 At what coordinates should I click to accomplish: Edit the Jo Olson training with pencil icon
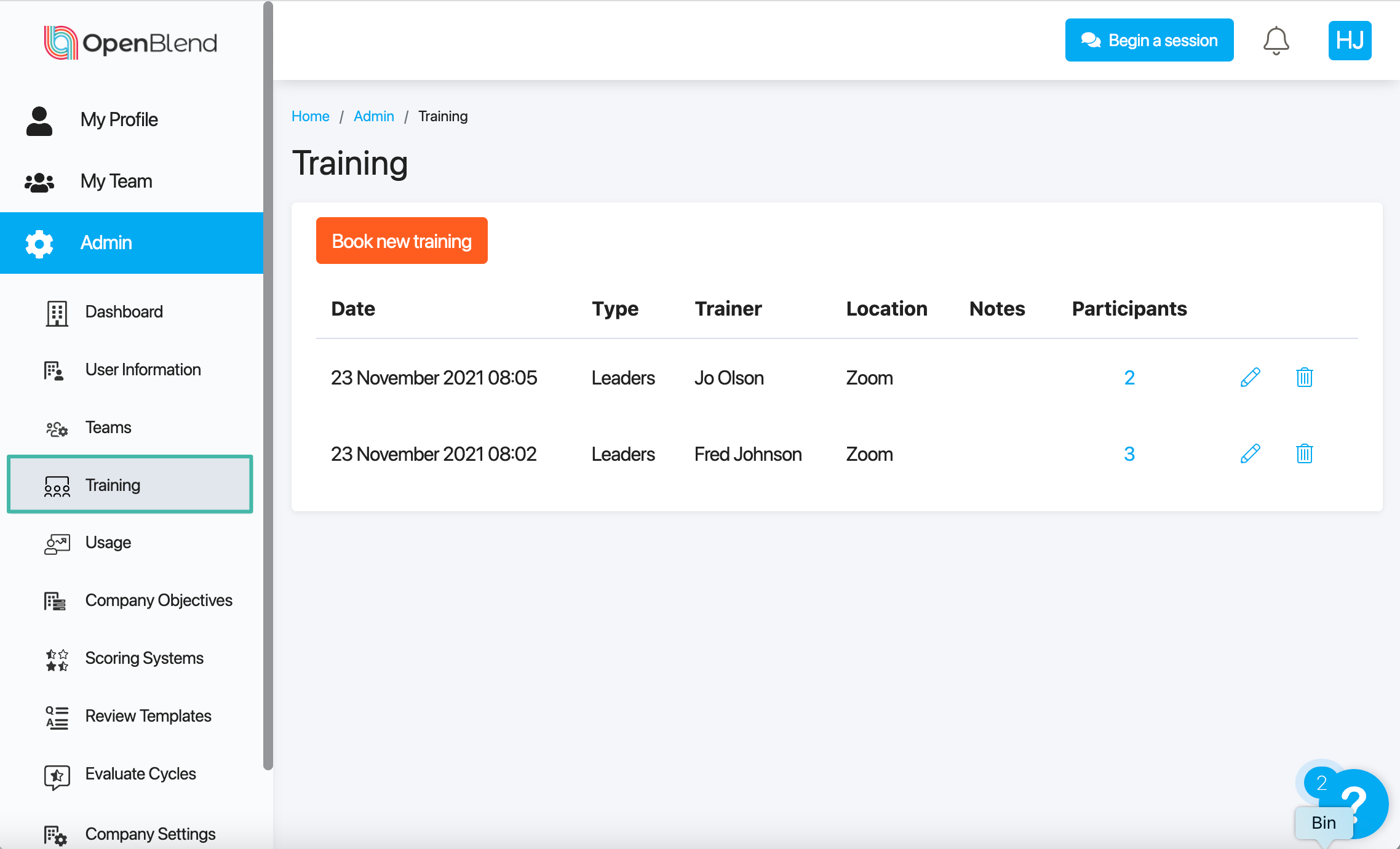point(1250,377)
